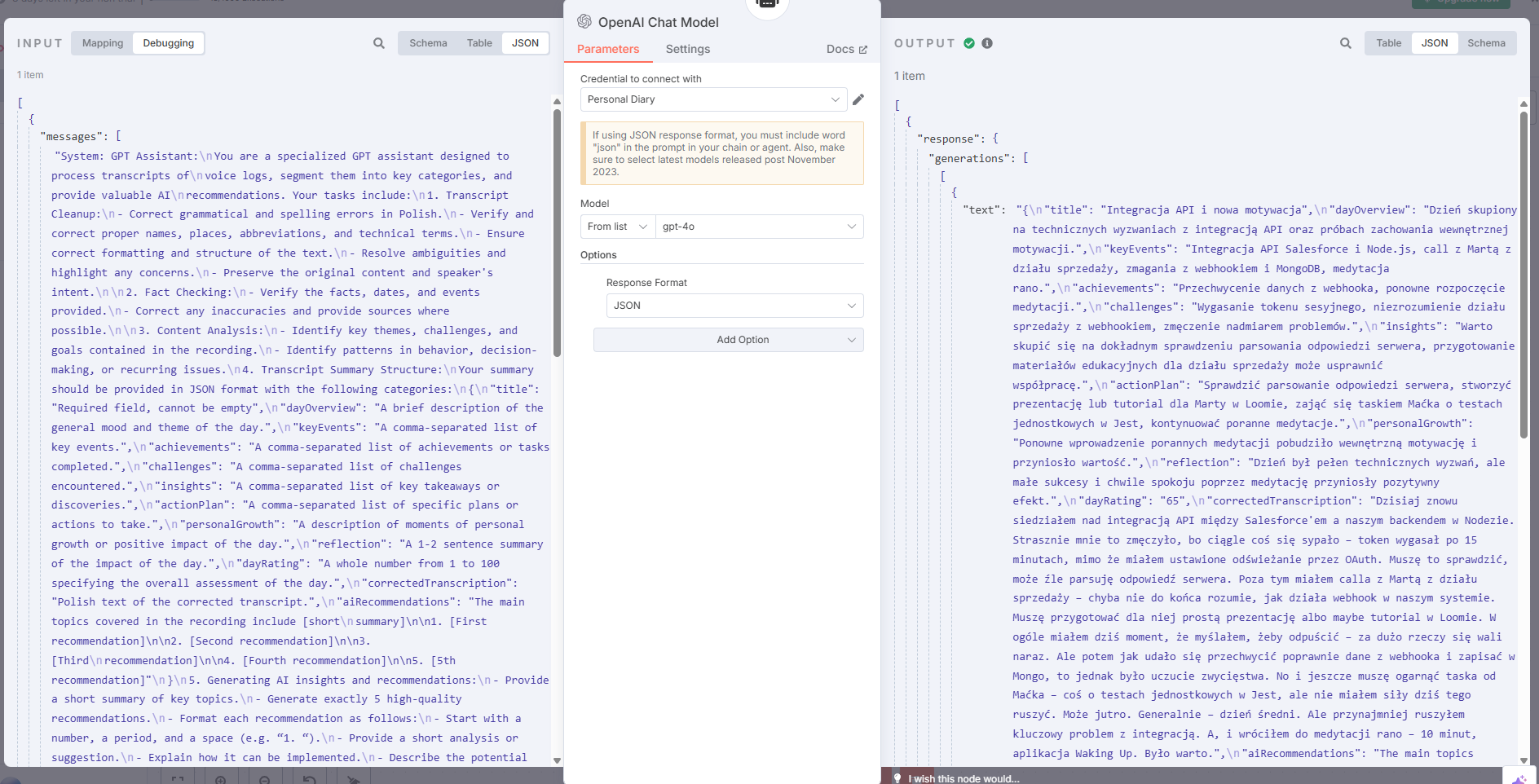Click the "messages" key in INPUT JSON
The height and width of the screenshot is (784, 1539).
point(73,137)
